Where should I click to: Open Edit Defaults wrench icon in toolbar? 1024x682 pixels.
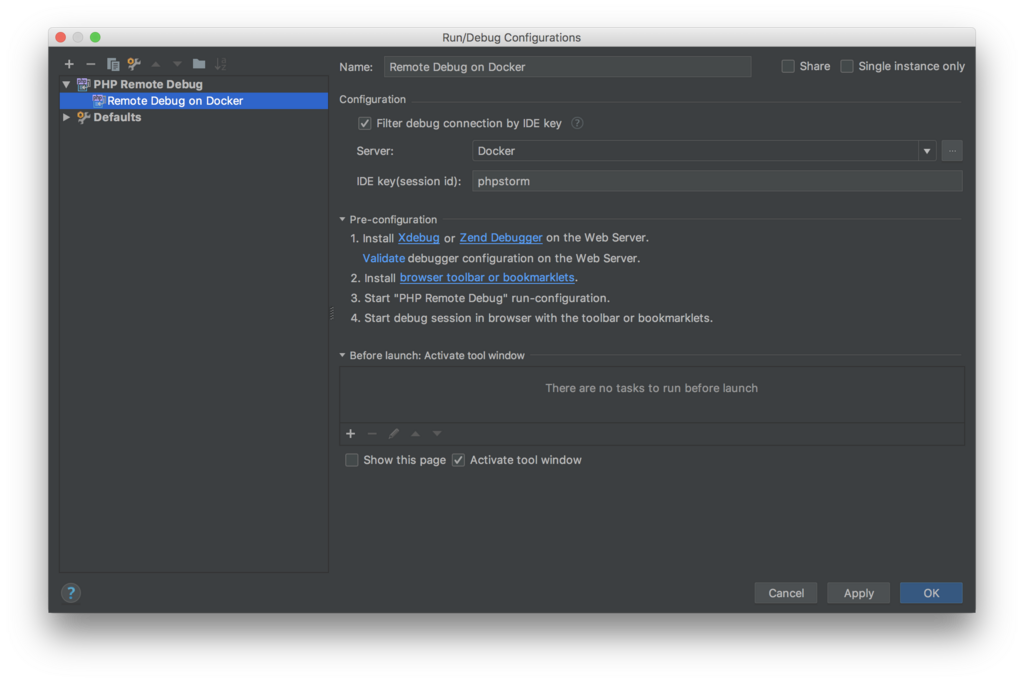point(134,64)
